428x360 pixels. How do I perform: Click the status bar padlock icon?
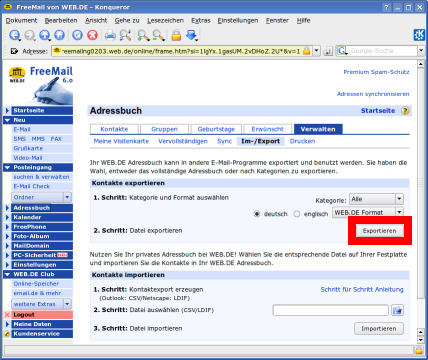(x=419, y=350)
